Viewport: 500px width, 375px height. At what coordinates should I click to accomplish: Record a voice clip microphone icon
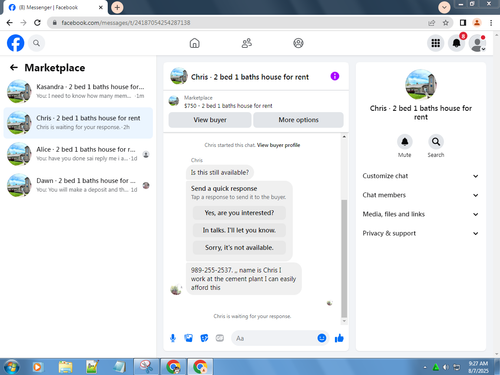click(x=173, y=338)
